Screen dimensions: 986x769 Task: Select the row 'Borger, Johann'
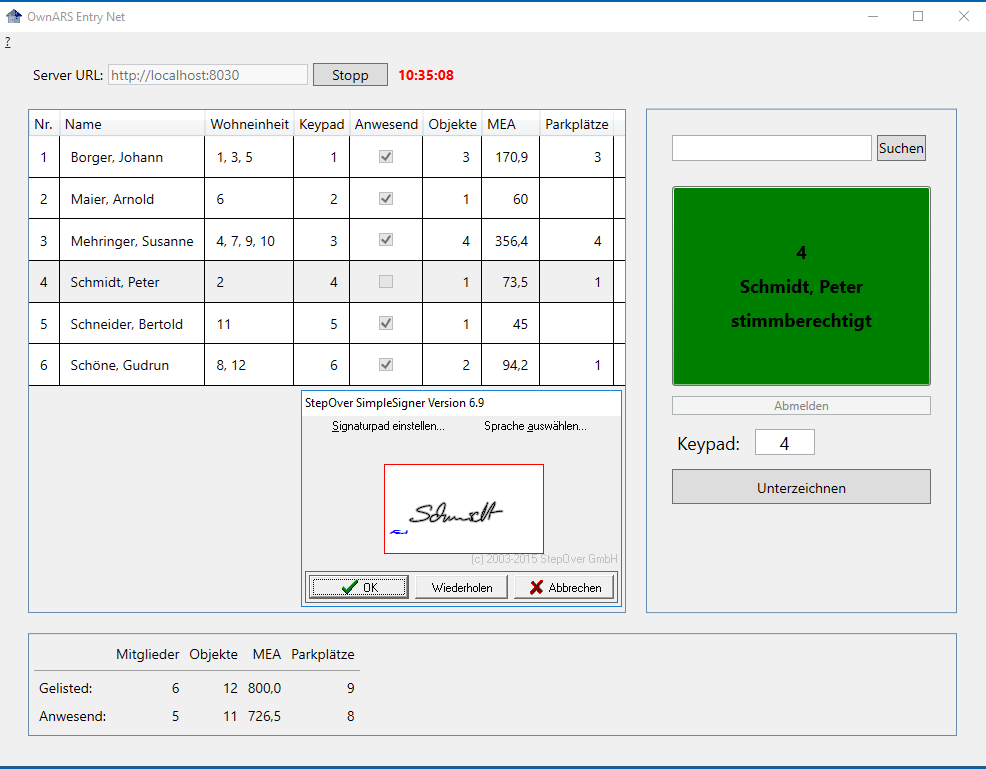click(327, 157)
